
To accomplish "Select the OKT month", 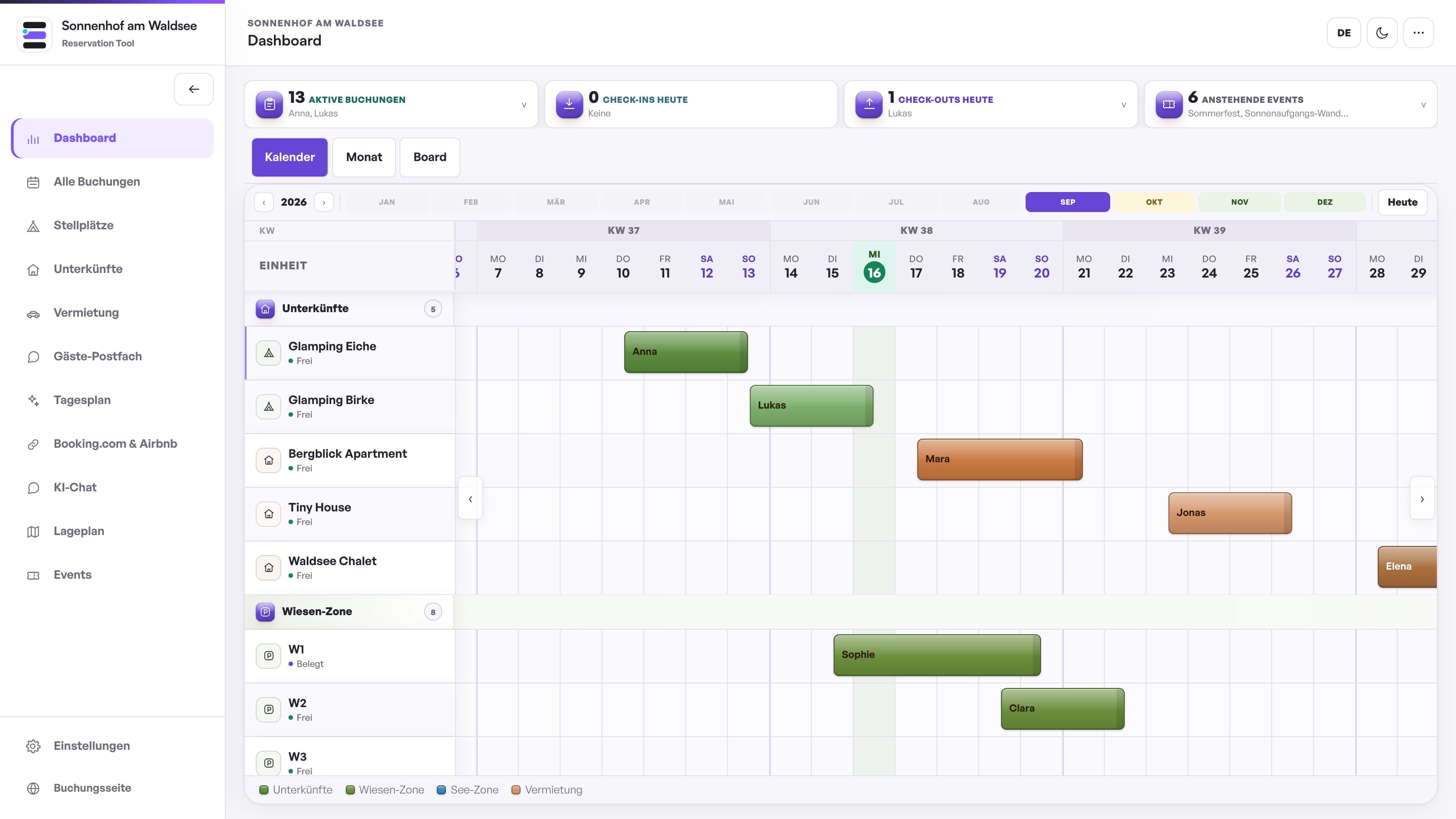I will 1153,202.
